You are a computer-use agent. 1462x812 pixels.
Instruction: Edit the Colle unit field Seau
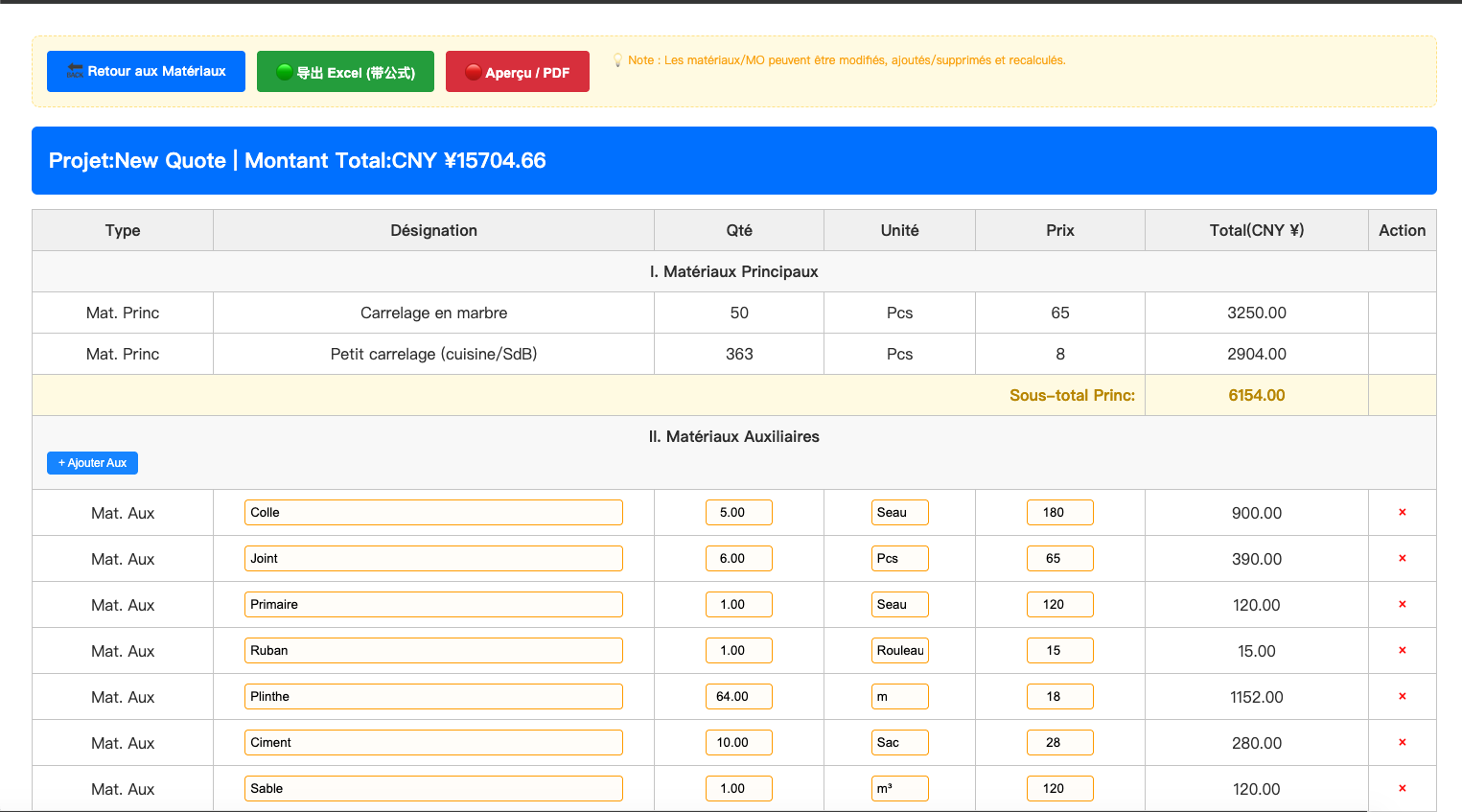click(900, 513)
